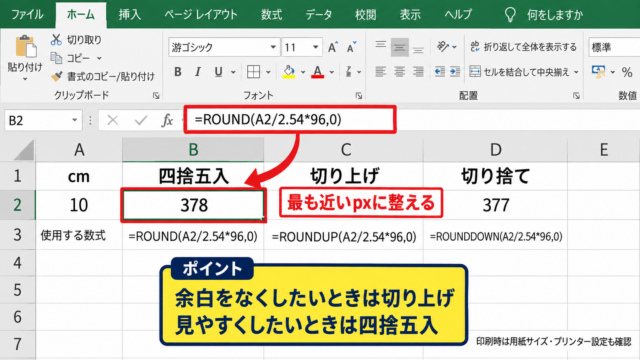
Task: Click the formula confirm checkmark icon
Action: pyautogui.click(x=141, y=120)
